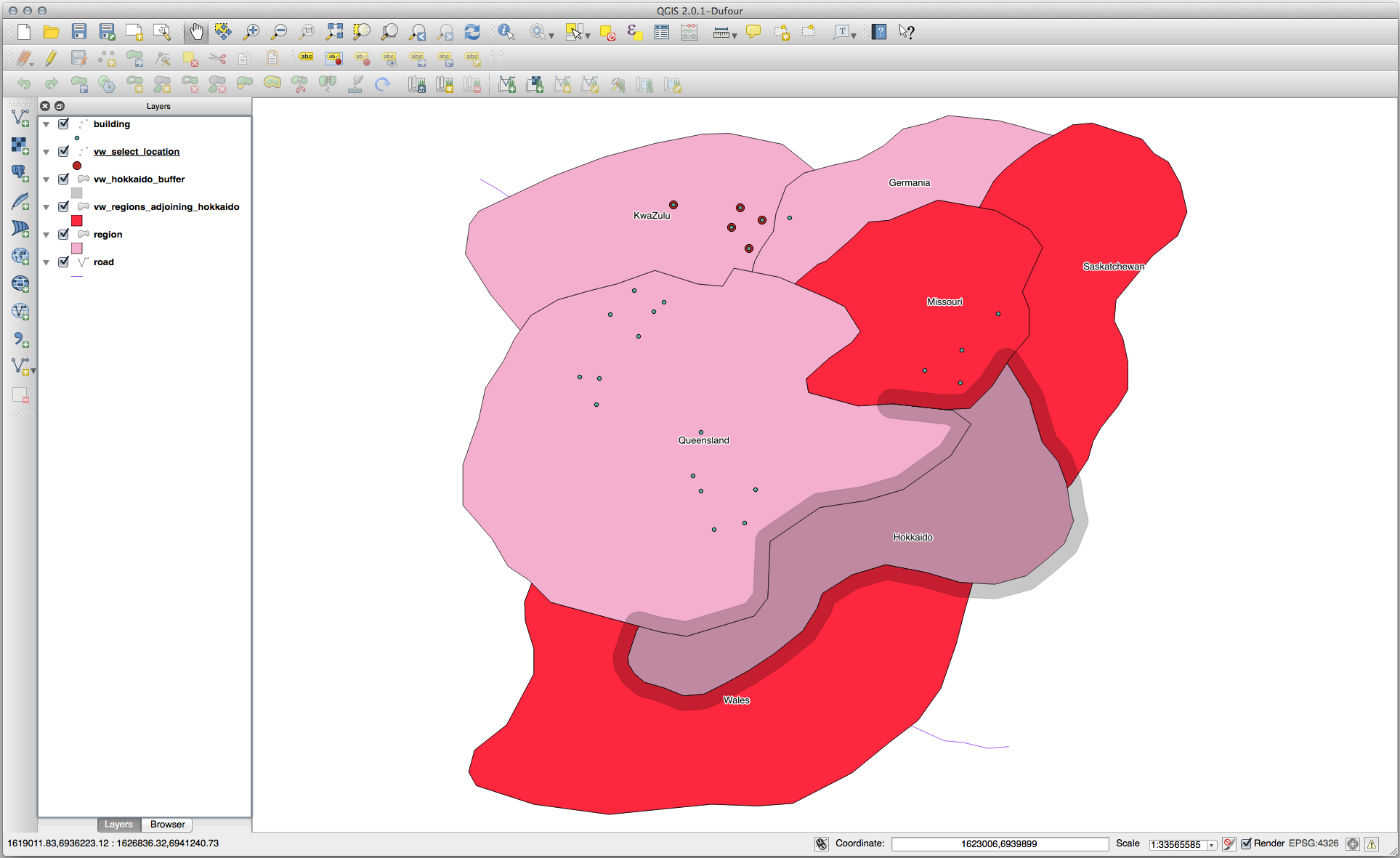This screenshot has height=858, width=1400.
Task: Click the Refresh map icon
Action: 472,32
